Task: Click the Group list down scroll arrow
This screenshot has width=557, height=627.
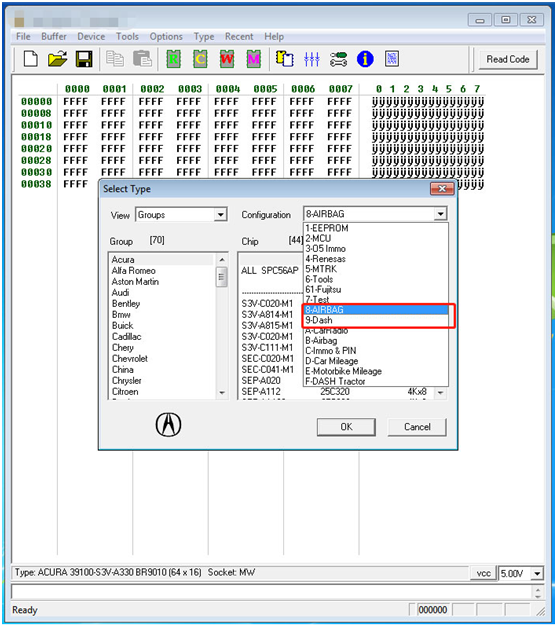Action: [222, 393]
